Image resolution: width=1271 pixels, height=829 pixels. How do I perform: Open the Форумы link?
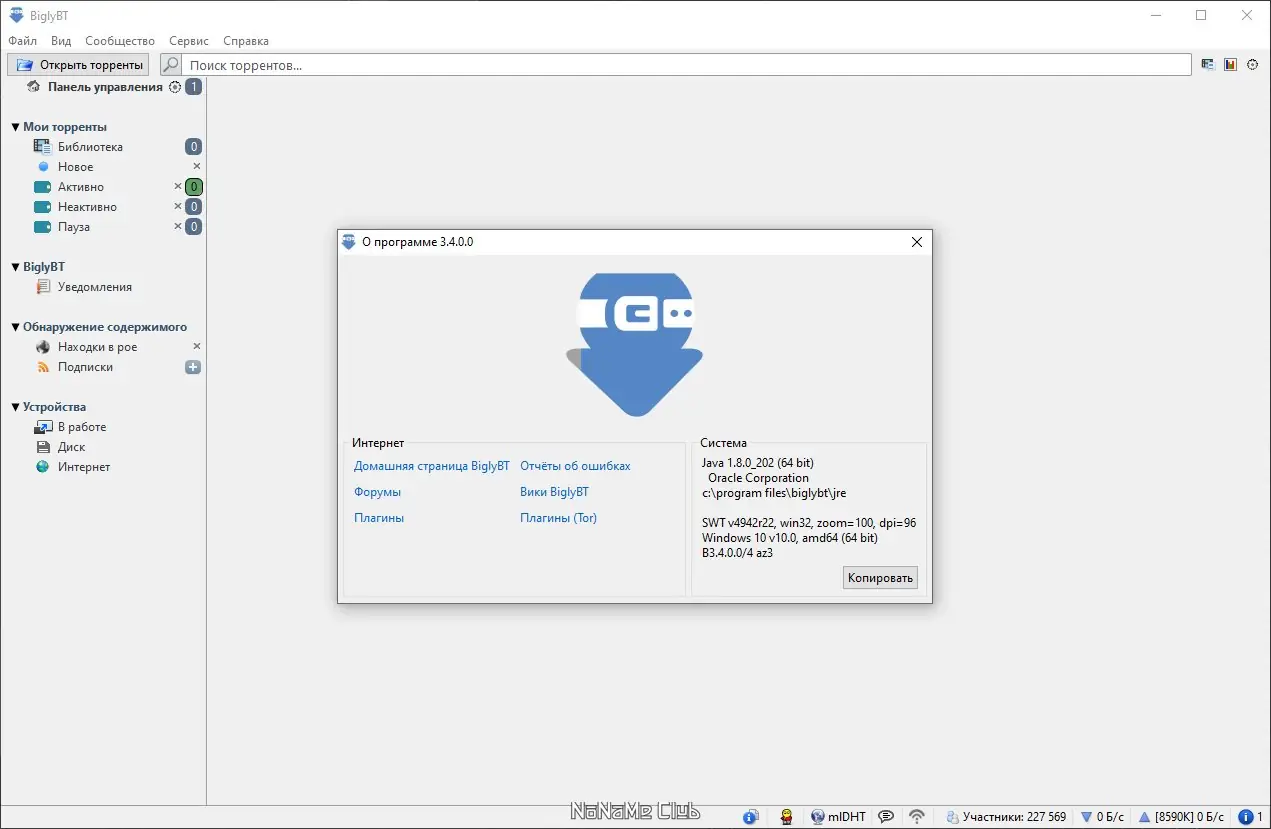(x=377, y=492)
